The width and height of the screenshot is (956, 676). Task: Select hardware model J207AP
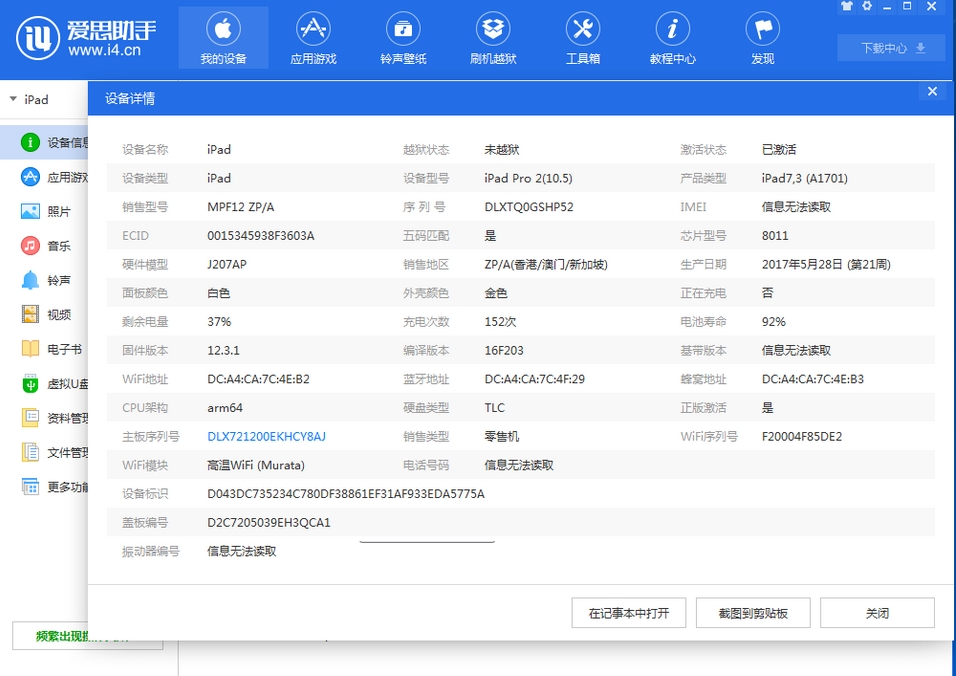coord(227,264)
